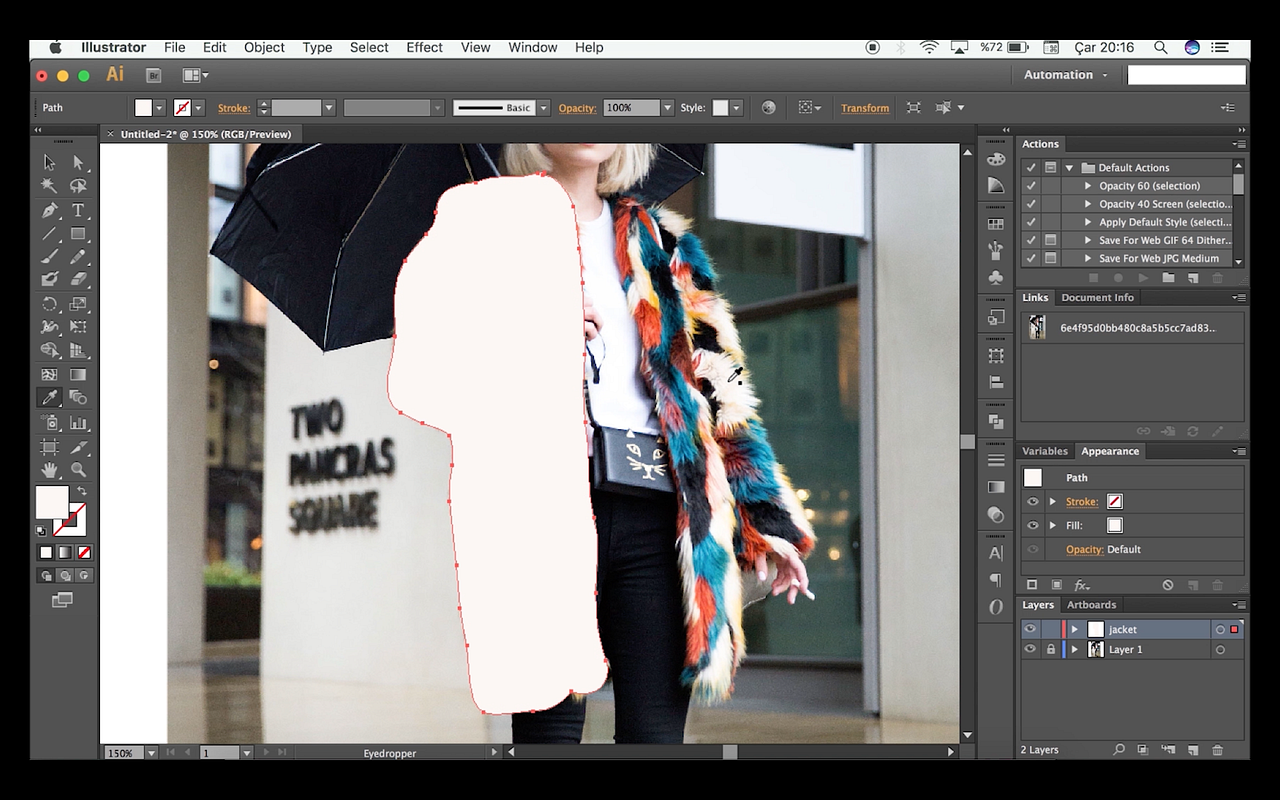Select the jacket layer
The width and height of the screenshot is (1280, 800).
click(x=1122, y=629)
